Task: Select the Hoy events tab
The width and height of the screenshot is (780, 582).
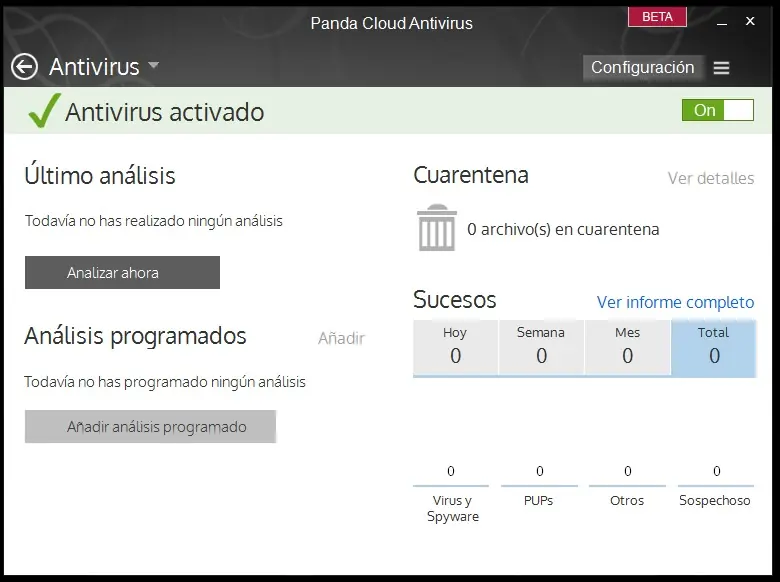Action: [x=455, y=347]
